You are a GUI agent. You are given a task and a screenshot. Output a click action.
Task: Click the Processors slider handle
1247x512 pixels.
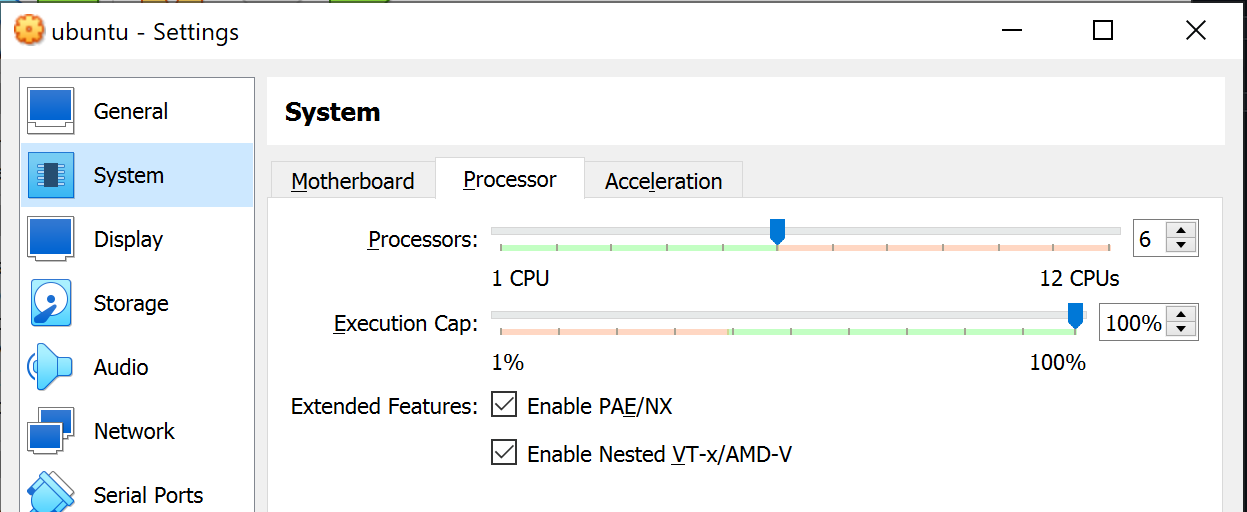(777, 232)
